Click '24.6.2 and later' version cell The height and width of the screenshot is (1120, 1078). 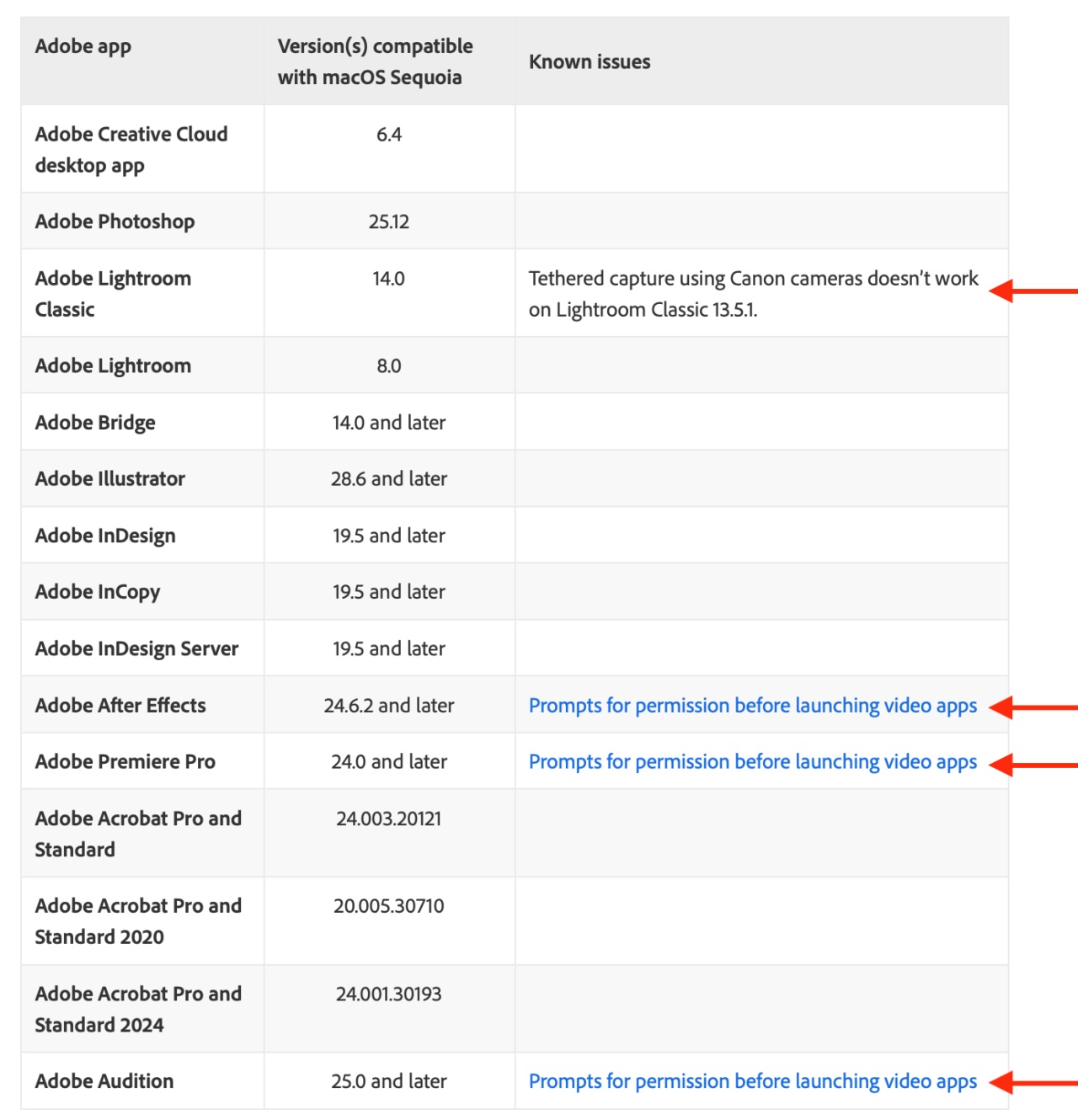point(389,706)
